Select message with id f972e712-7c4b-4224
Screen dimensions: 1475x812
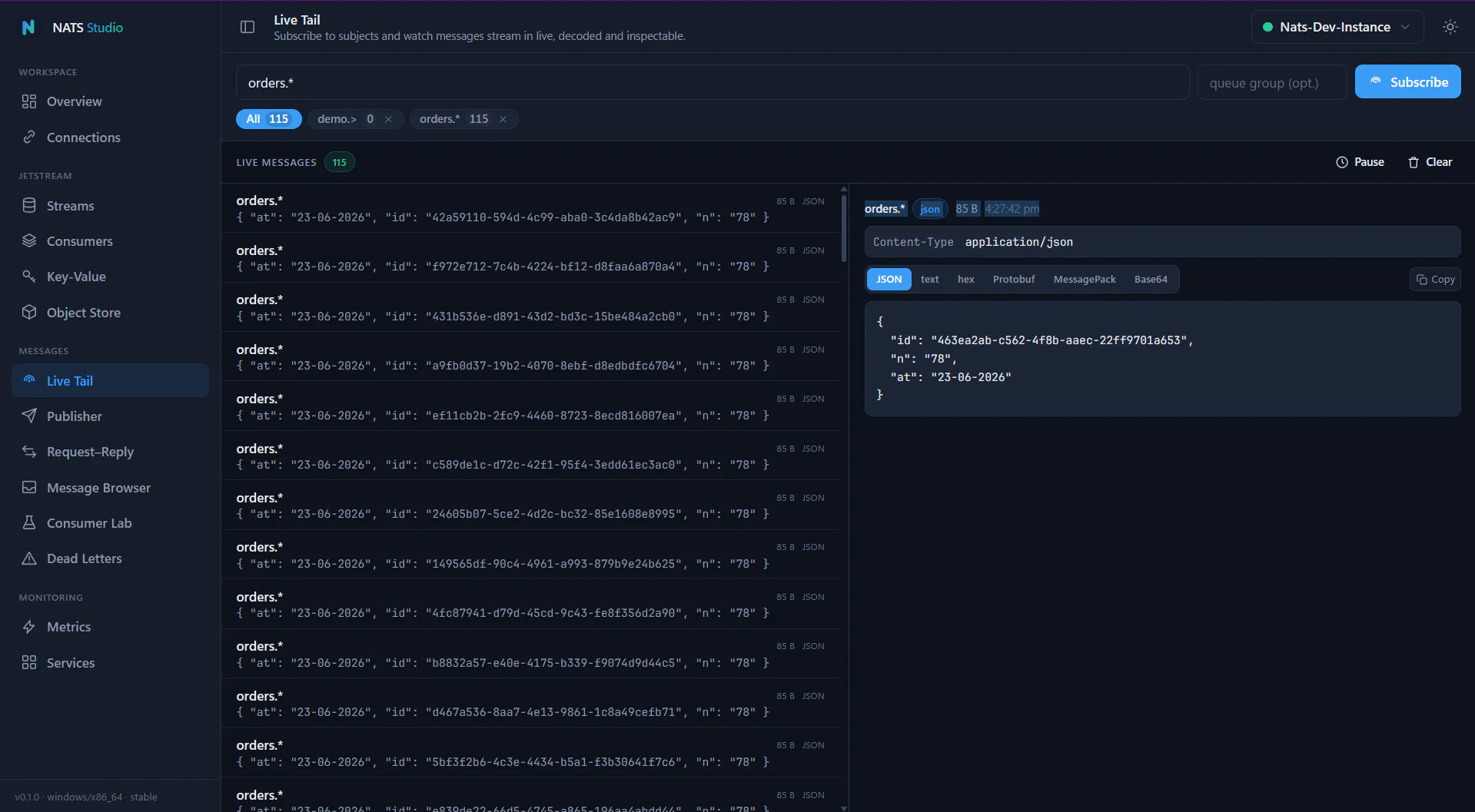click(530, 258)
